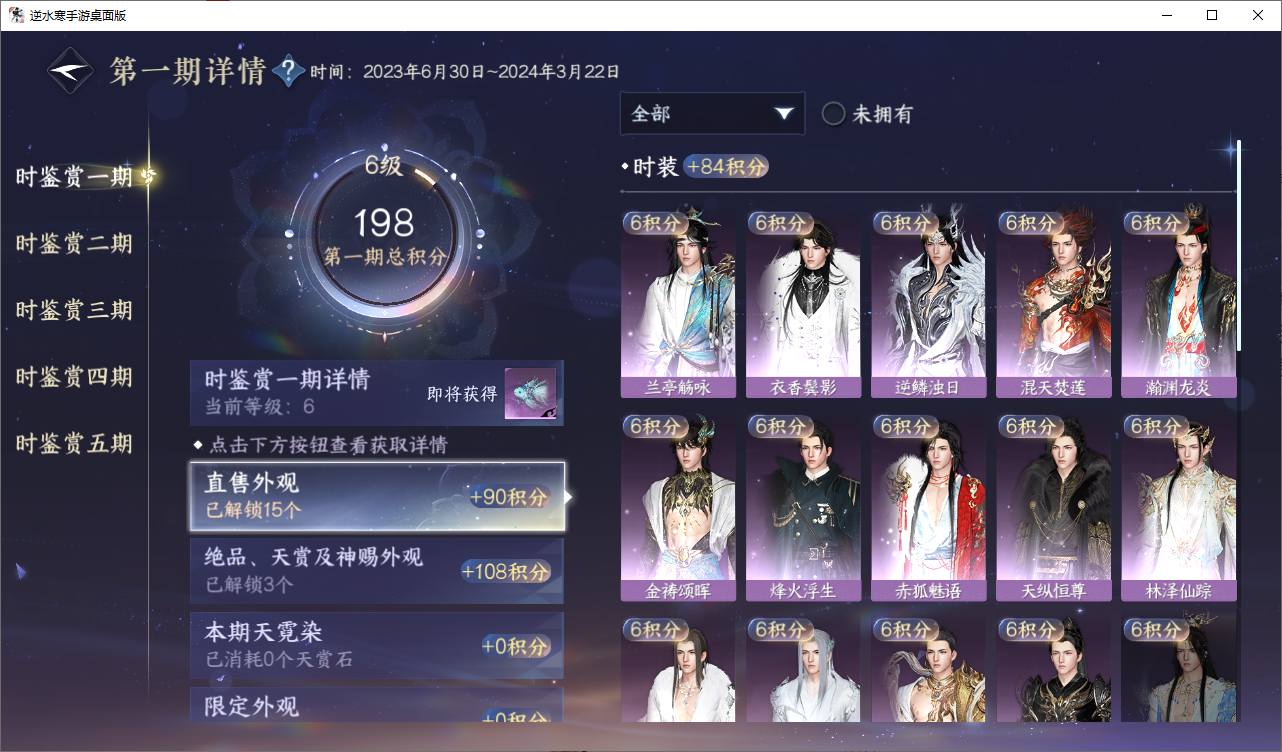
Task: Open the 时鉴赏五期 tab
Action: click(74, 444)
